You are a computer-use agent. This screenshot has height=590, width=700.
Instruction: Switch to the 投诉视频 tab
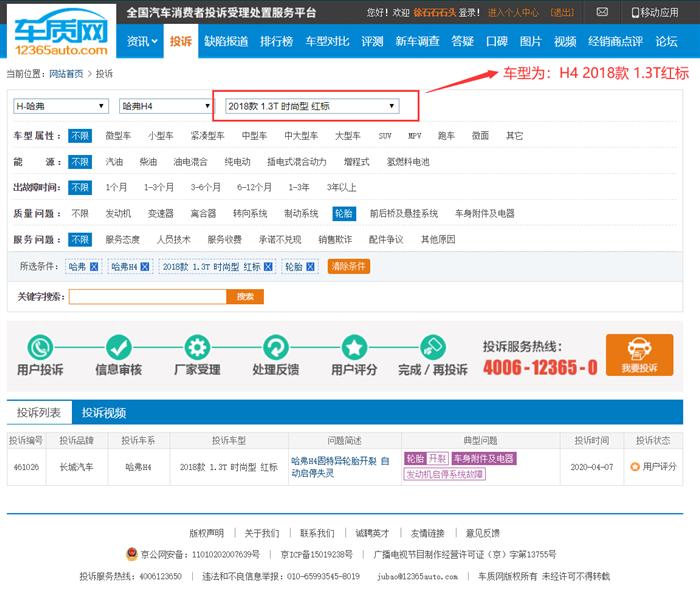click(104, 412)
